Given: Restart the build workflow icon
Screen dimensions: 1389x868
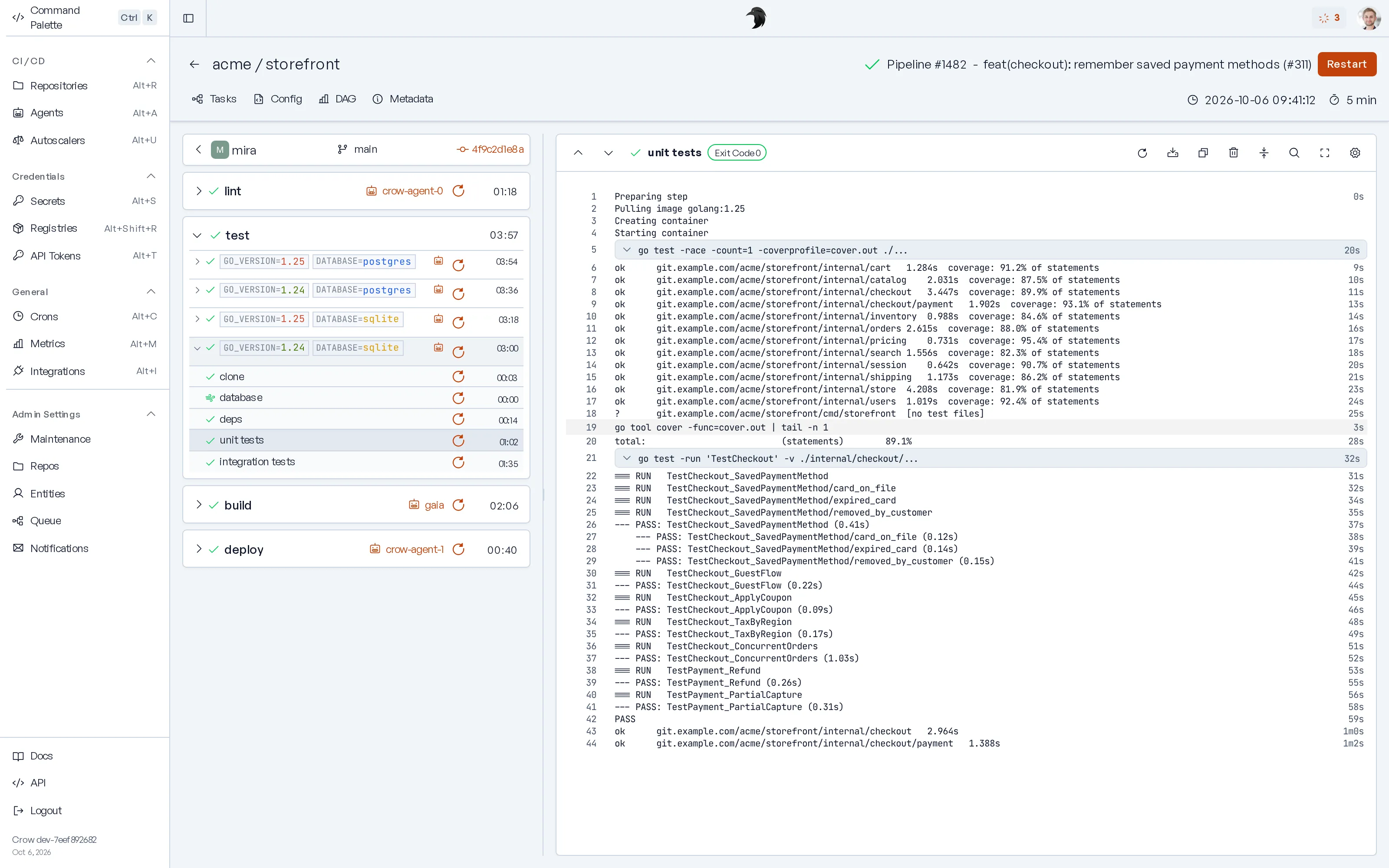Looking at the screenshot, I should point(459,505).
